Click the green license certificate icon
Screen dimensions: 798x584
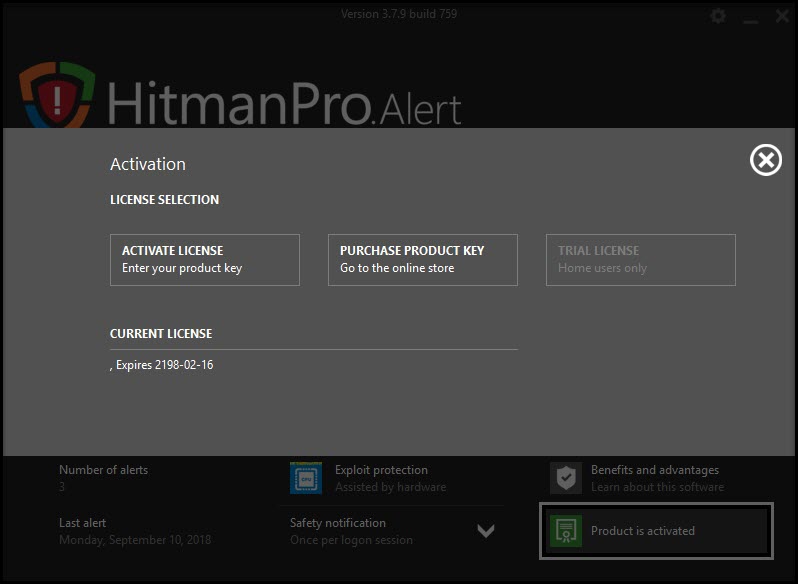click(x=566, y=531)
